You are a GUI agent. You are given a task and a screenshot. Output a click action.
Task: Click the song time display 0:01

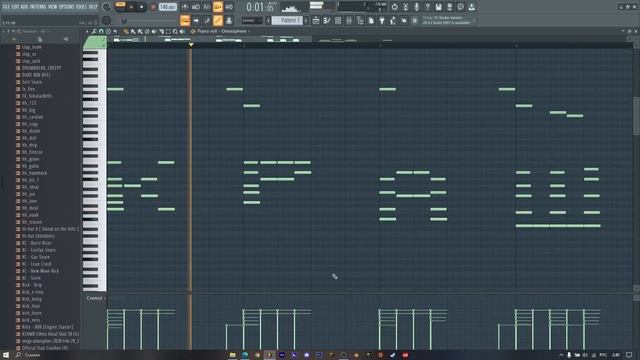(x=260, y=7)
